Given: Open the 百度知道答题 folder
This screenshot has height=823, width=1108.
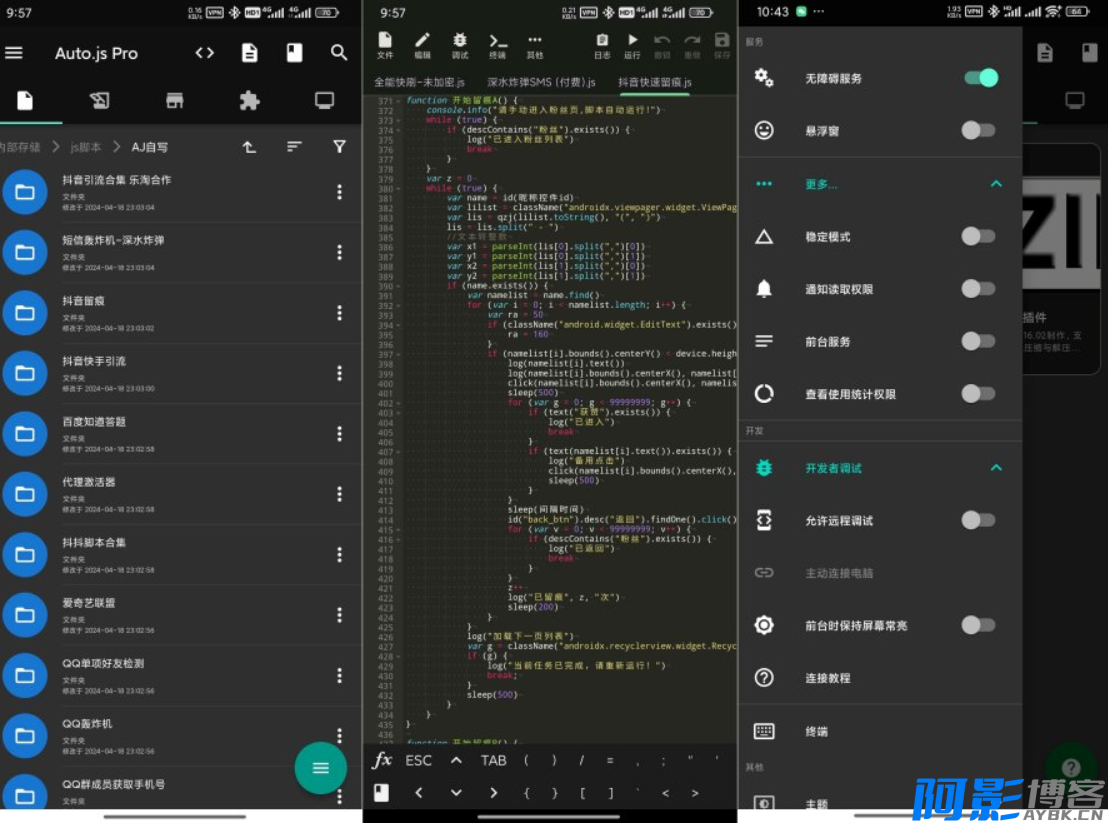Looking at the screenshot, I should (181, 434).
